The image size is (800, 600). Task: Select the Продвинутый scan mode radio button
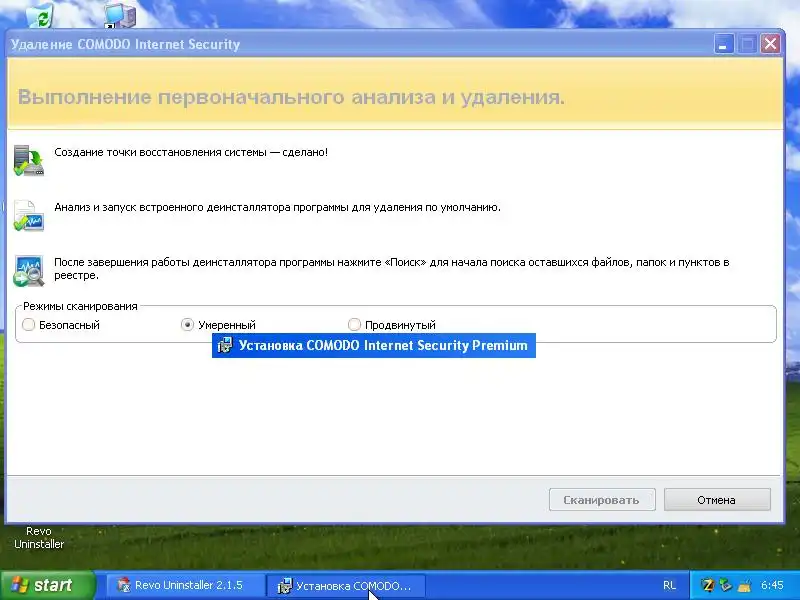tap(354, 324)
